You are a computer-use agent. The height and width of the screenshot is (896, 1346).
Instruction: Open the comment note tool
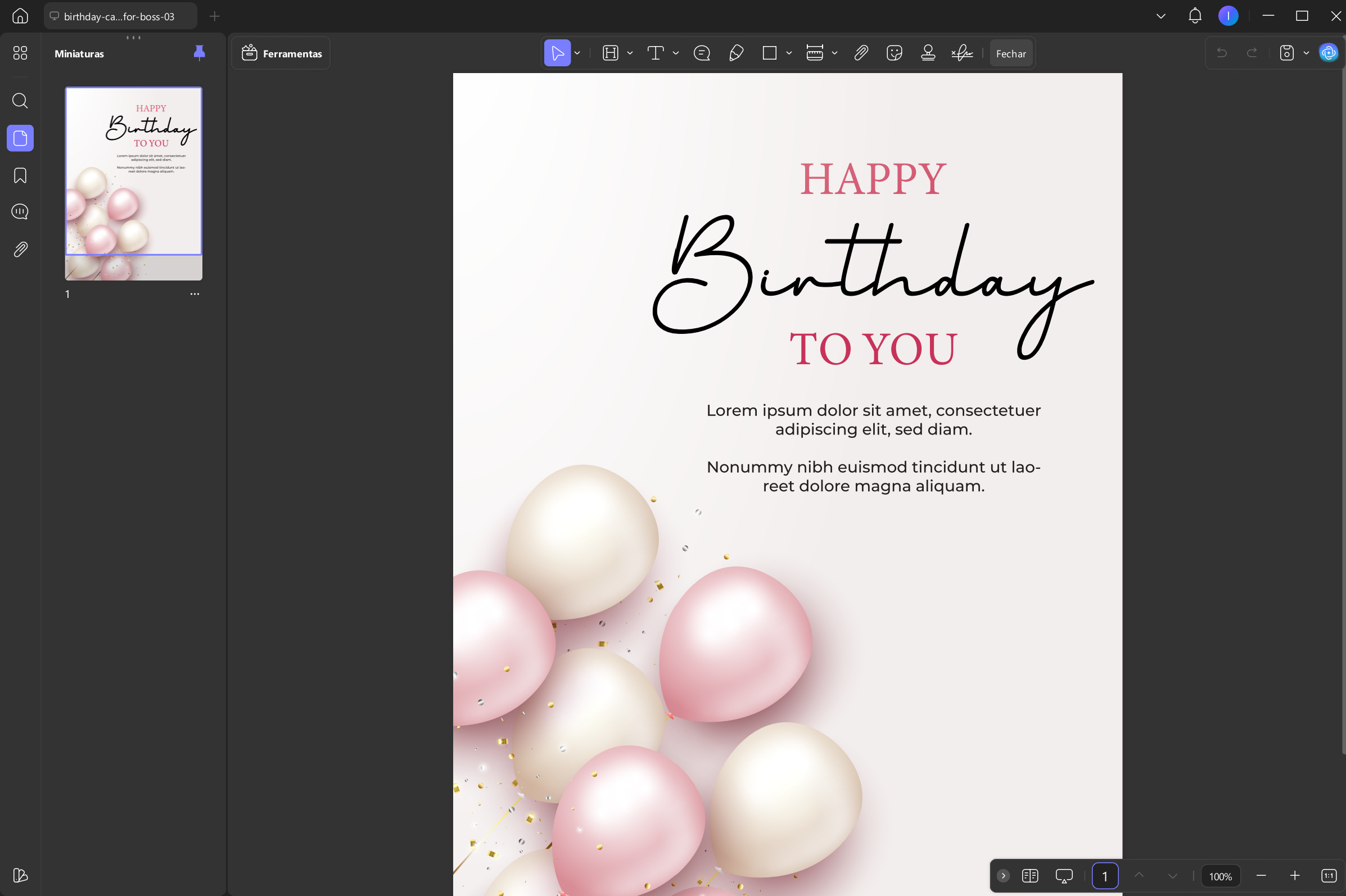pyautogui.click(x=701, y=53)
